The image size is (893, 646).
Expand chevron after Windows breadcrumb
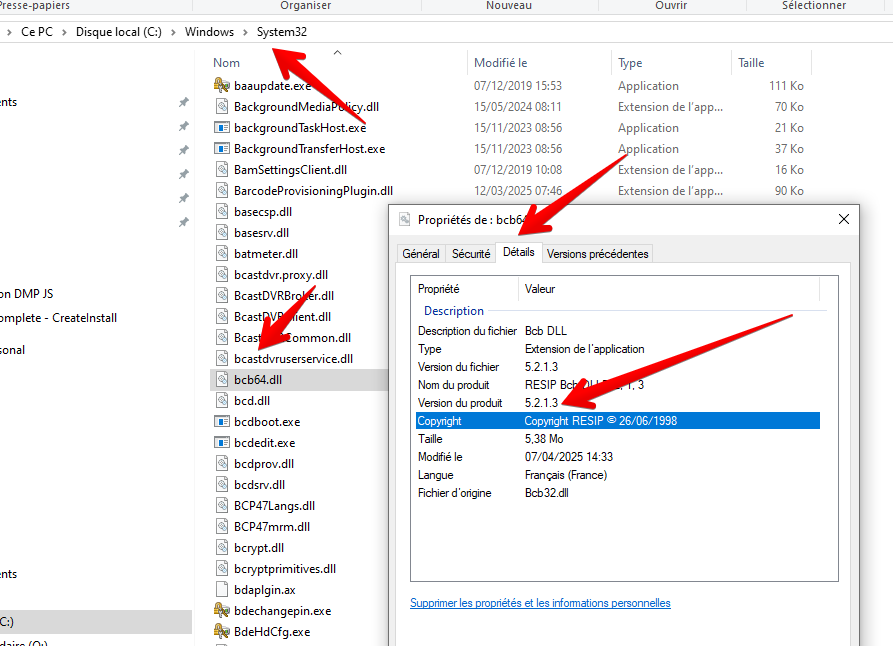(245, 32)
